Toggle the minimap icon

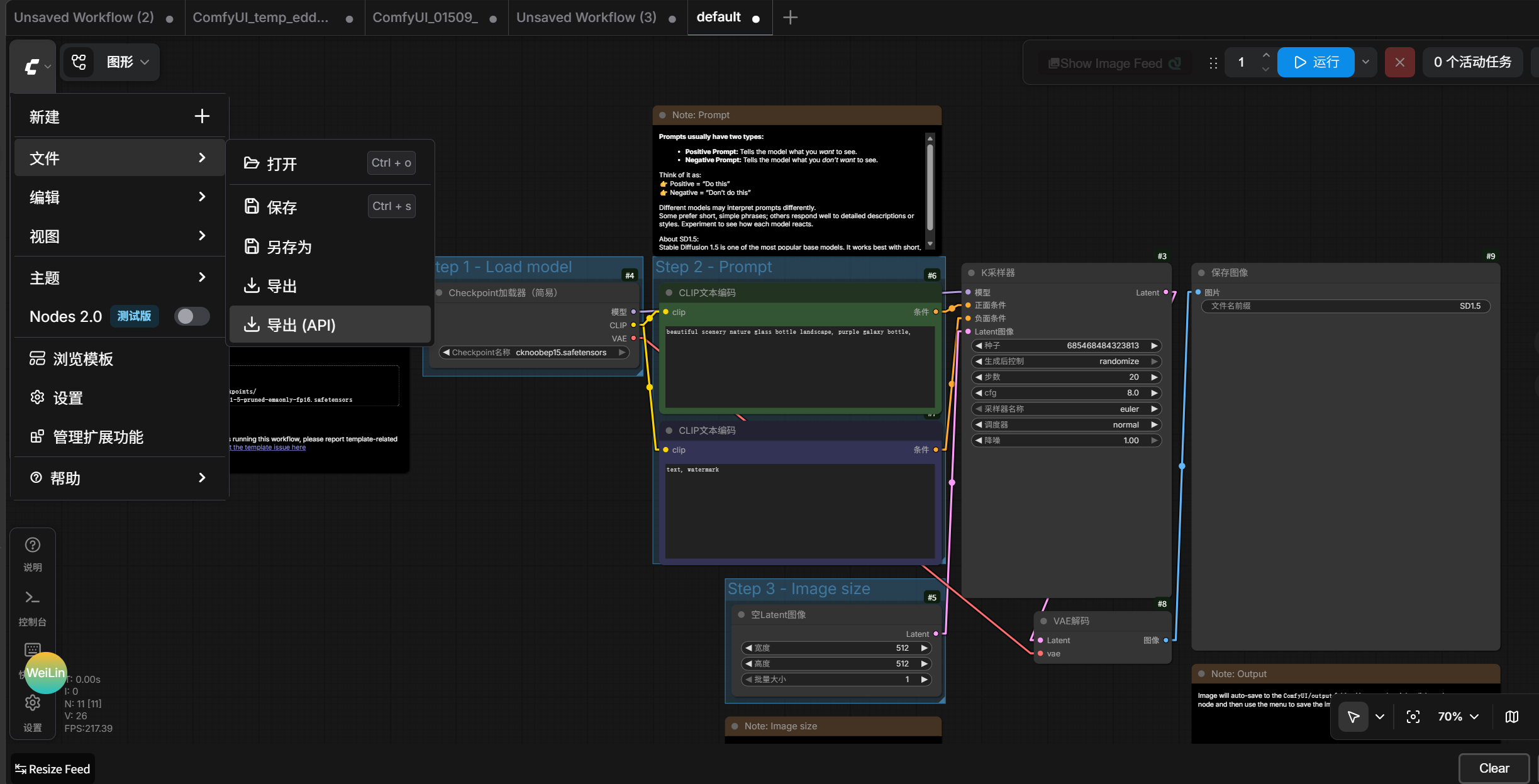pyautogui.click(x=1512, y=717)
